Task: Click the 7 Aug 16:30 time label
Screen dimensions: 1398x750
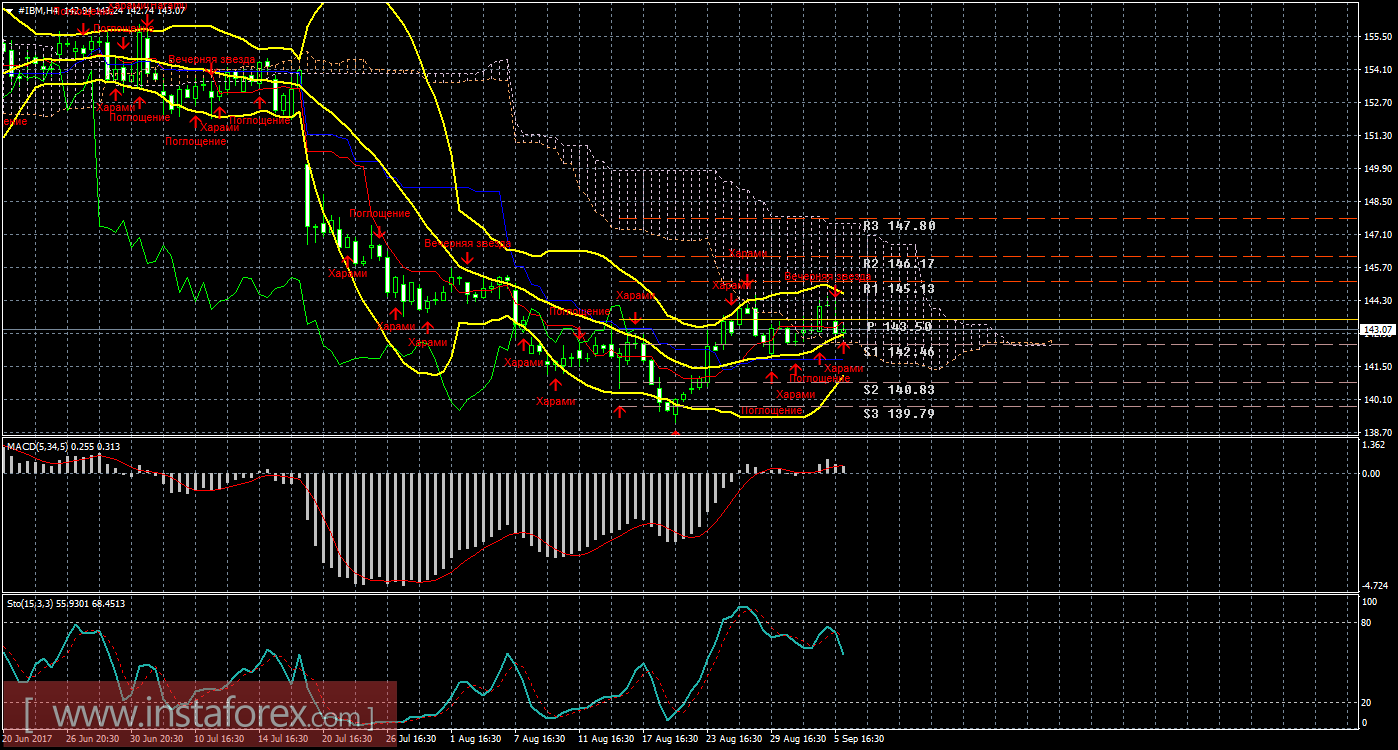Action: click(x=538, y=739)
